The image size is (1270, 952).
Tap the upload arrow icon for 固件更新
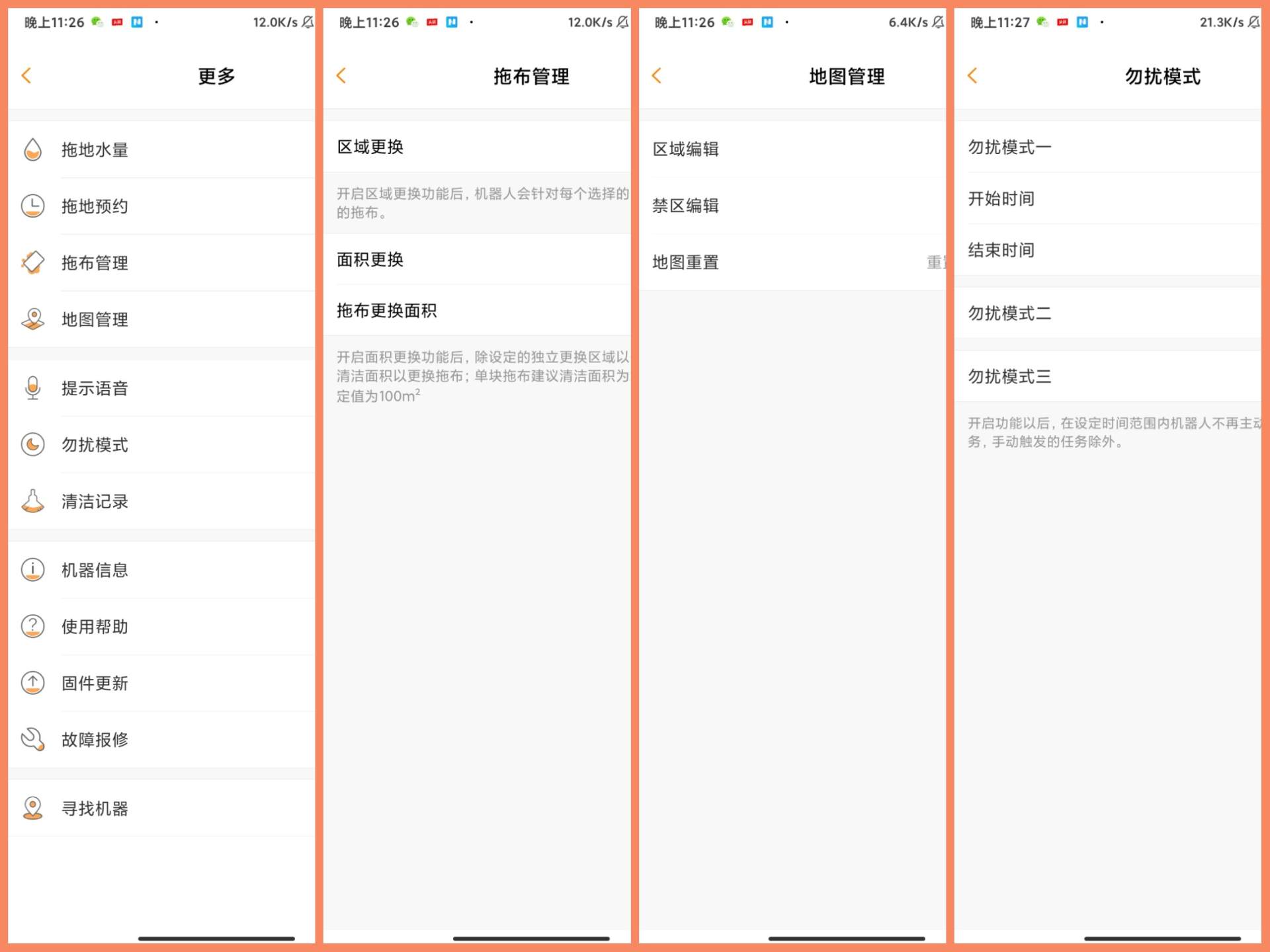(x=32, y=683)
